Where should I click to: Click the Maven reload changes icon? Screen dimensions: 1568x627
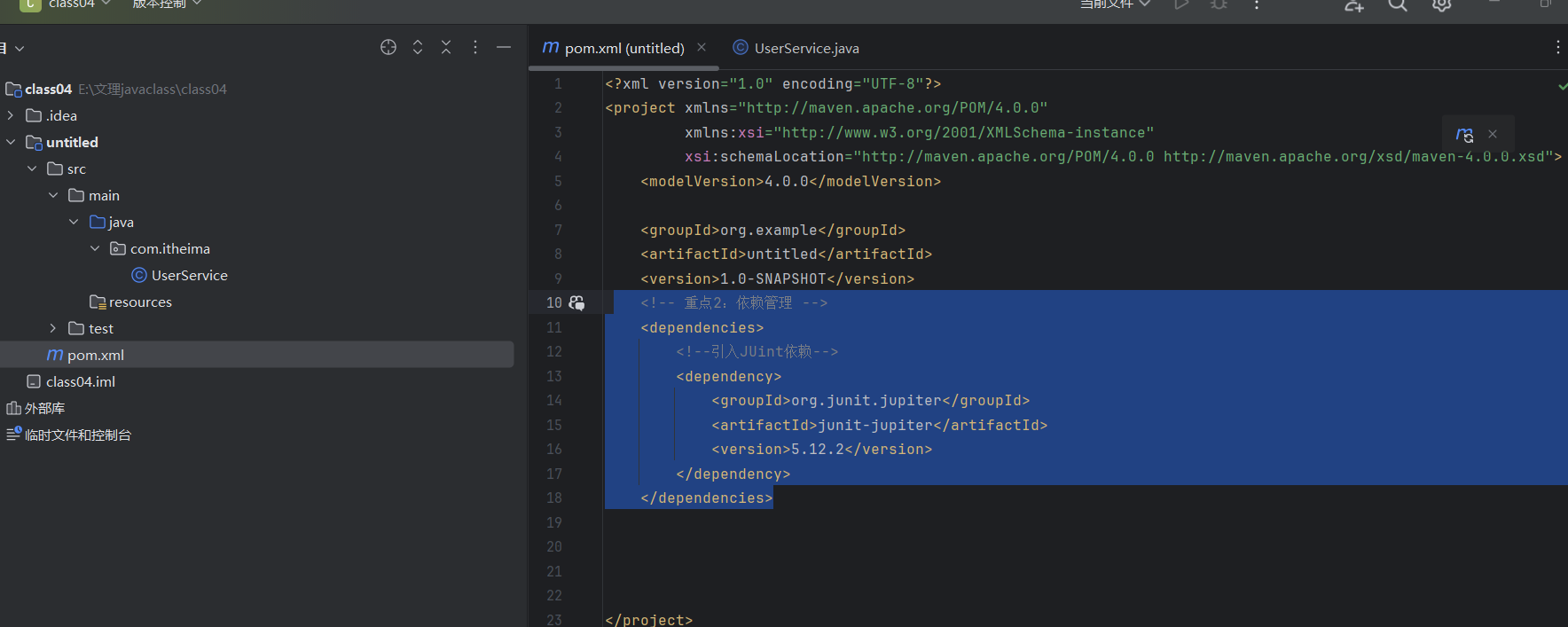coord(1465,135)
